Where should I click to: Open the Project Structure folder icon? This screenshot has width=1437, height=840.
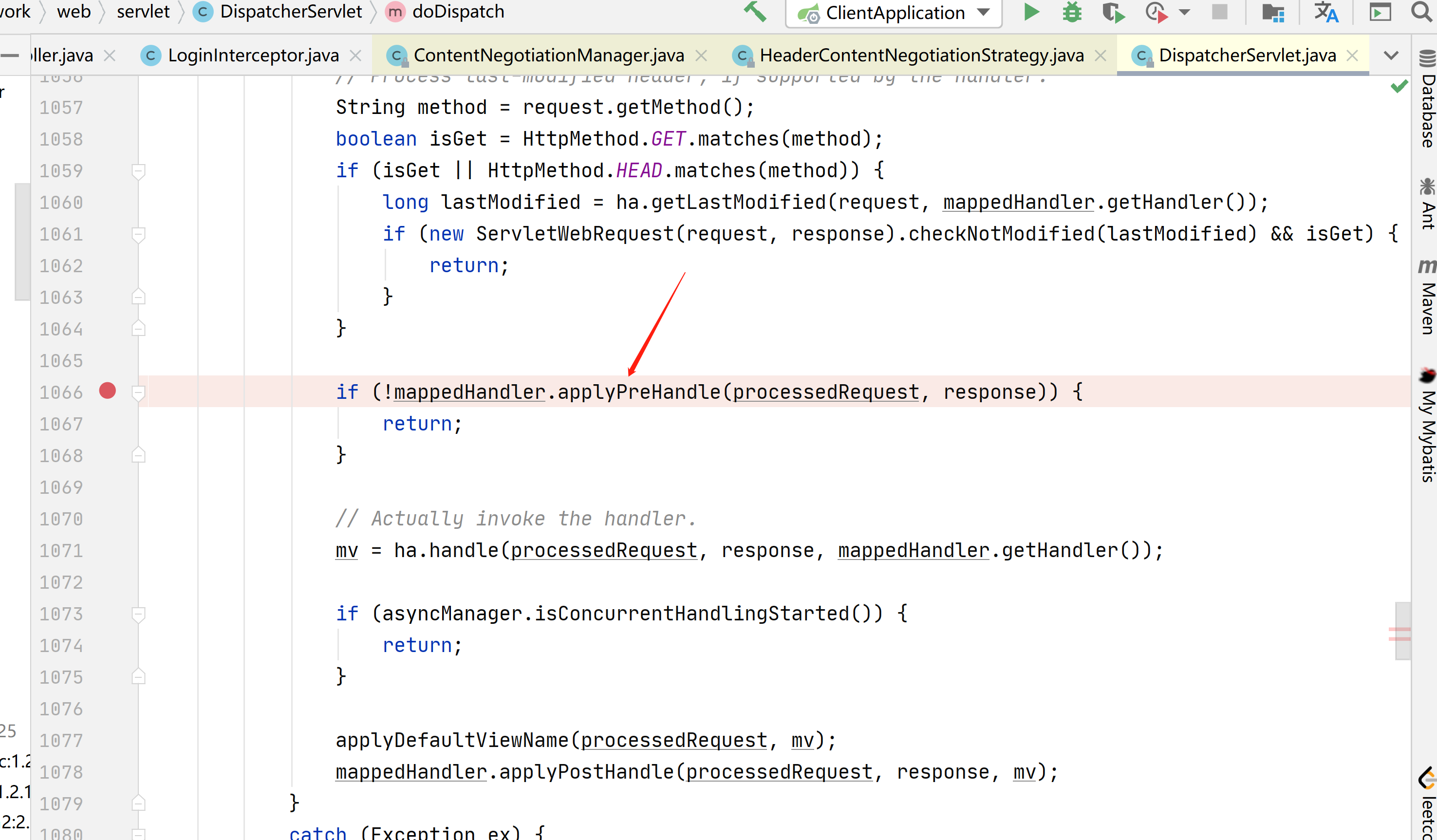click(x=1273, y=13)
